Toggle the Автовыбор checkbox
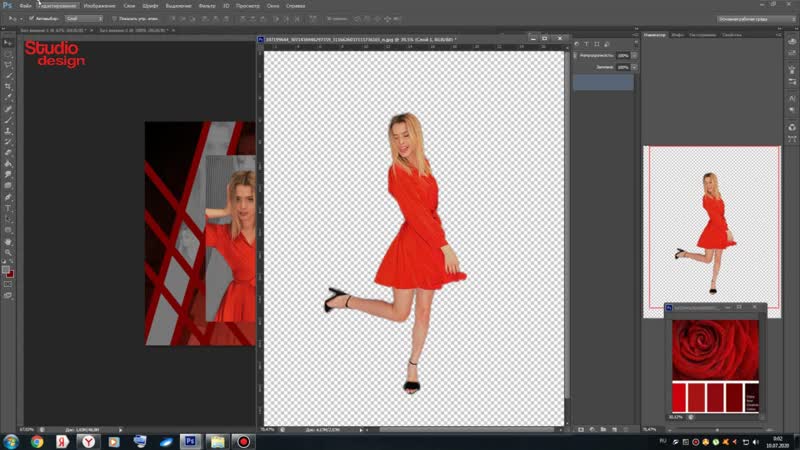The height and width of the screenshot is (450, 800). [31, 18]
